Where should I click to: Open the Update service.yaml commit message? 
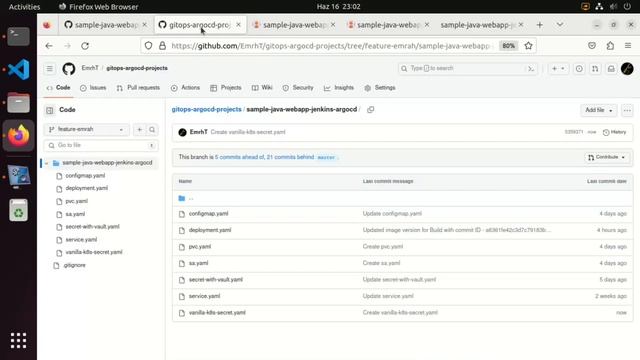point(388,296)
